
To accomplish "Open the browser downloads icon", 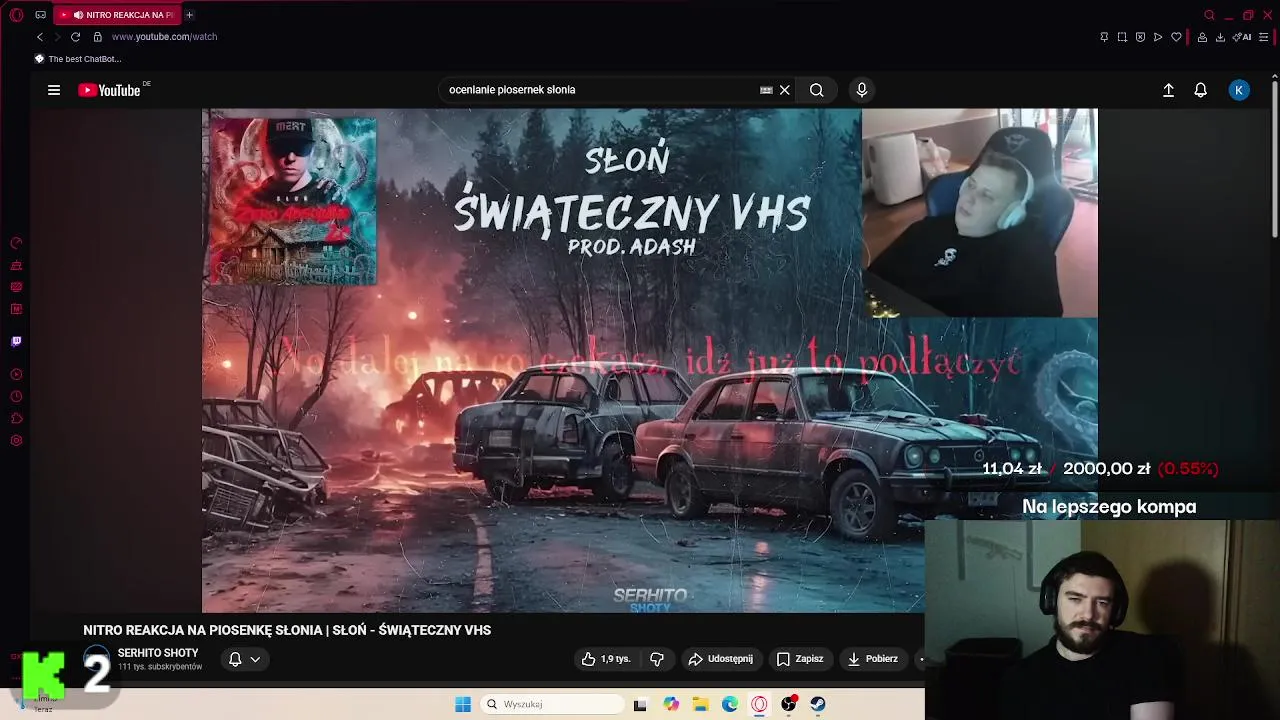I will click(1220, 37).
